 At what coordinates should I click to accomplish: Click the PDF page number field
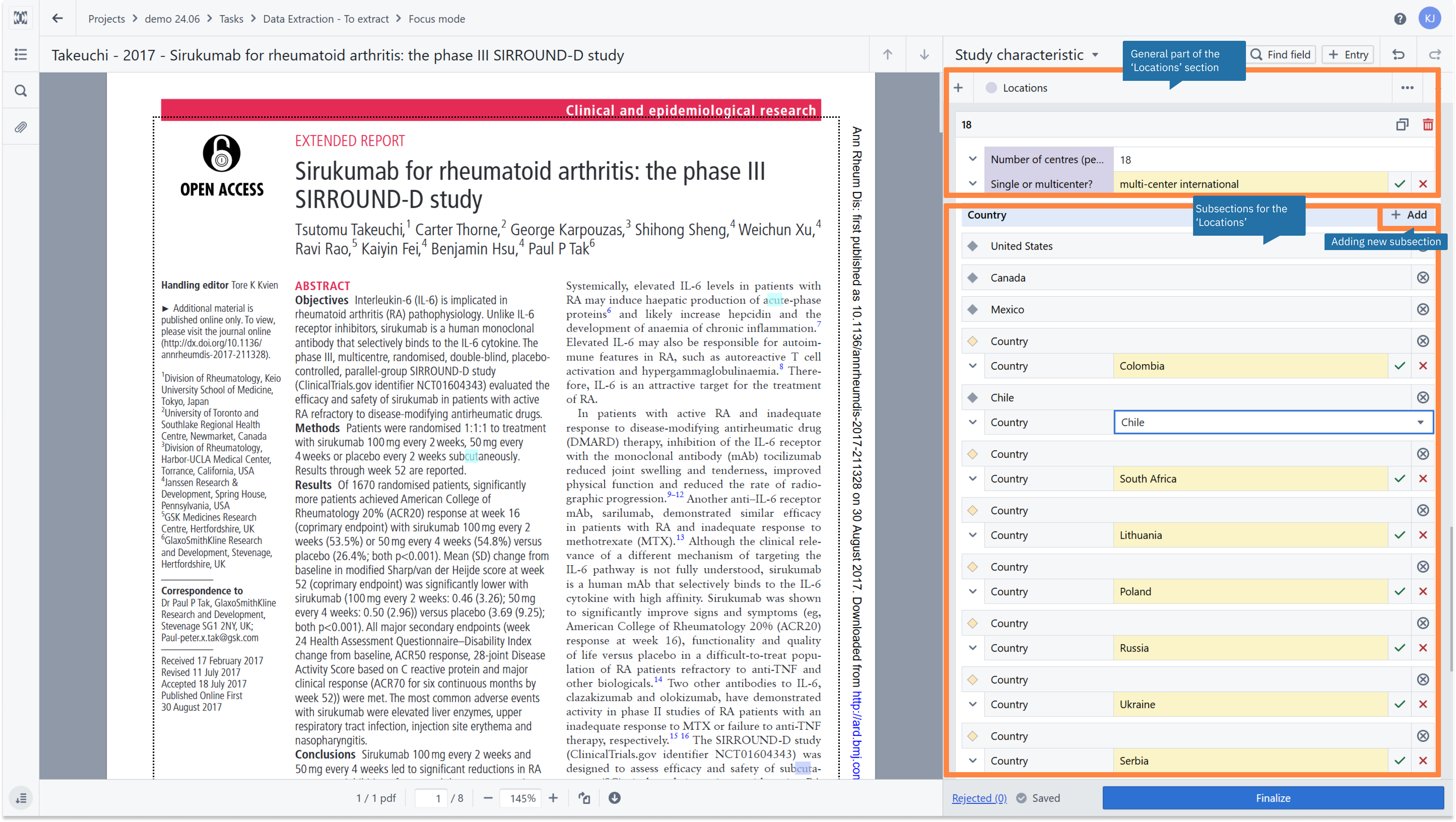point(431,798)
